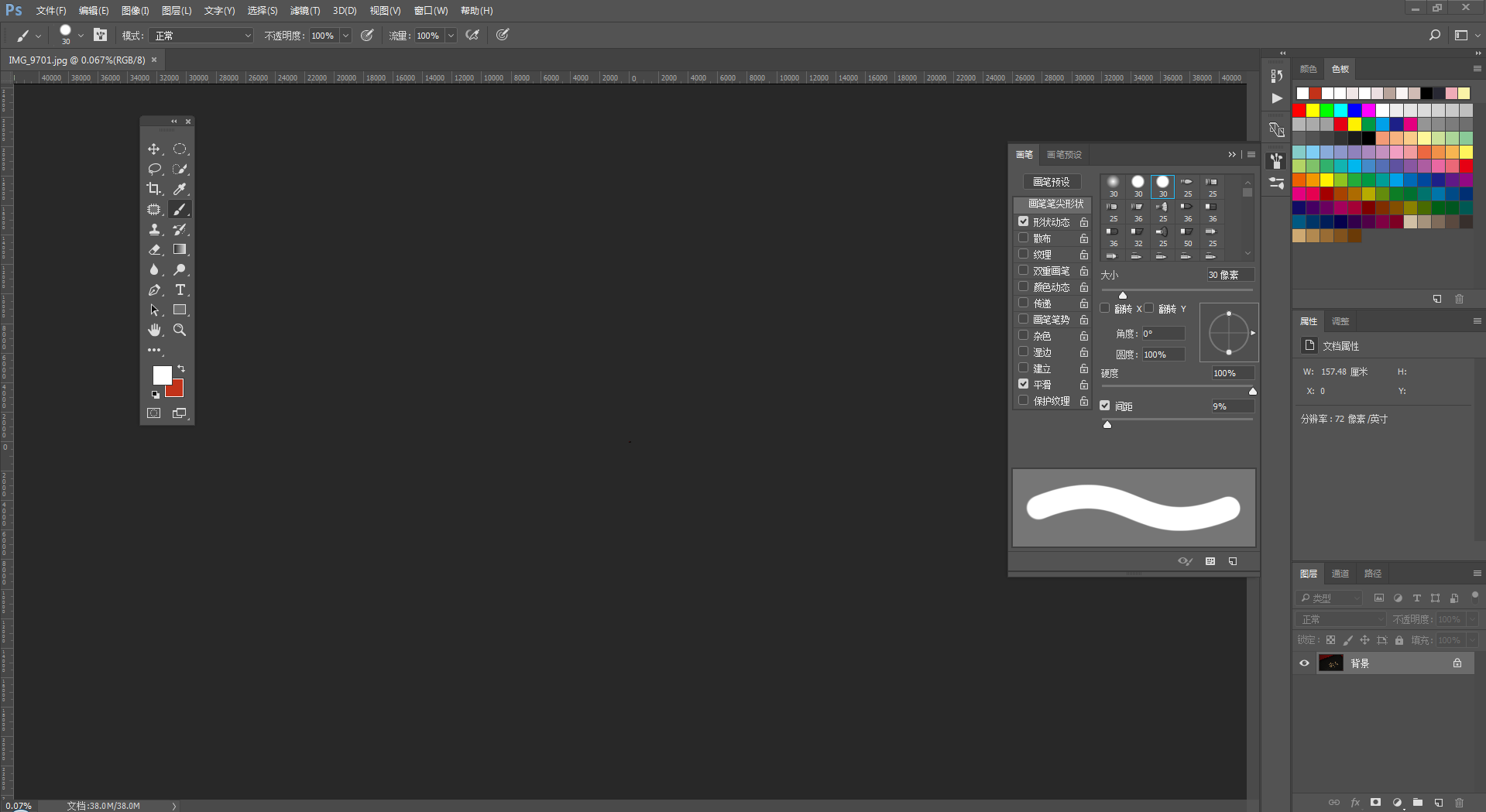Screen dimensions: 1486x812
Task: Click the 画笔预设 button
Action: pyautogui.click(x=1052, y=182)
